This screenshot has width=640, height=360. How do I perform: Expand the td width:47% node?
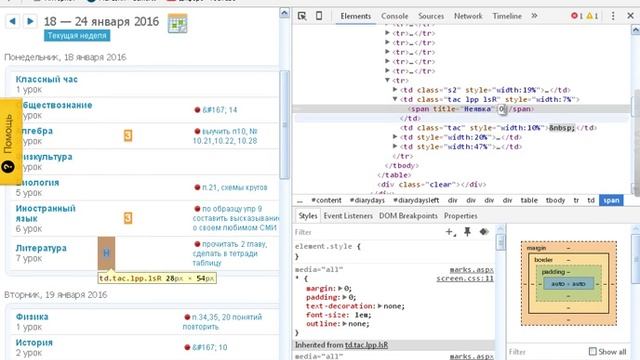point(395,146)
